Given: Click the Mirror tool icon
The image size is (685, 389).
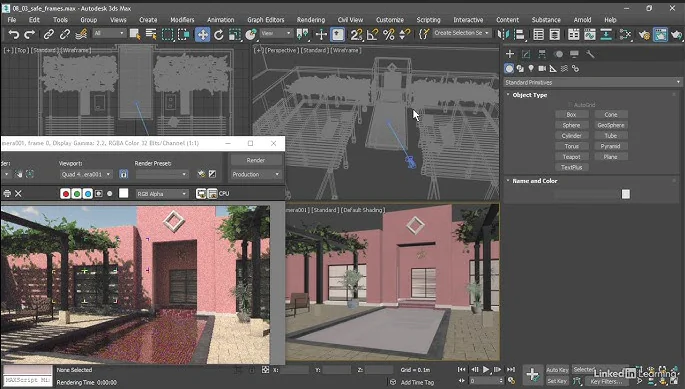Looking at the screenshot, I should pos(503,34).
